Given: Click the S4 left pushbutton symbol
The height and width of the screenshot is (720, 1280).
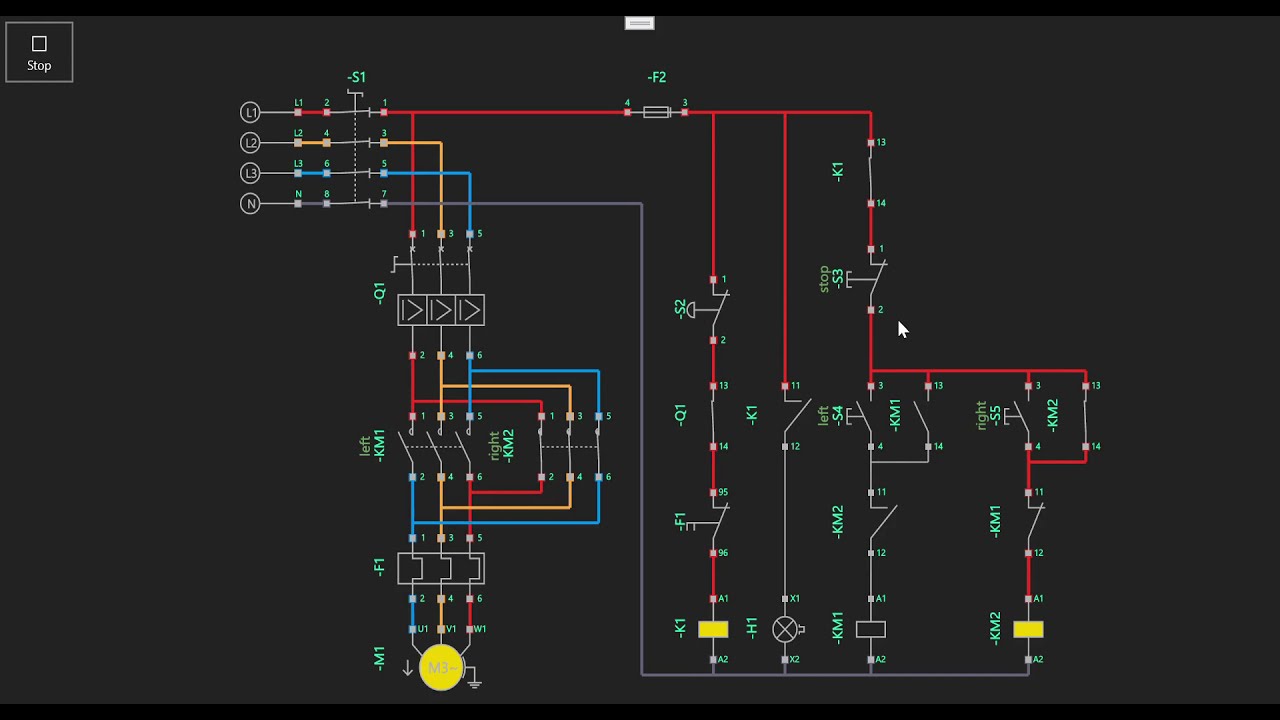Looking at the screenshot, I should tap(861, 416).
